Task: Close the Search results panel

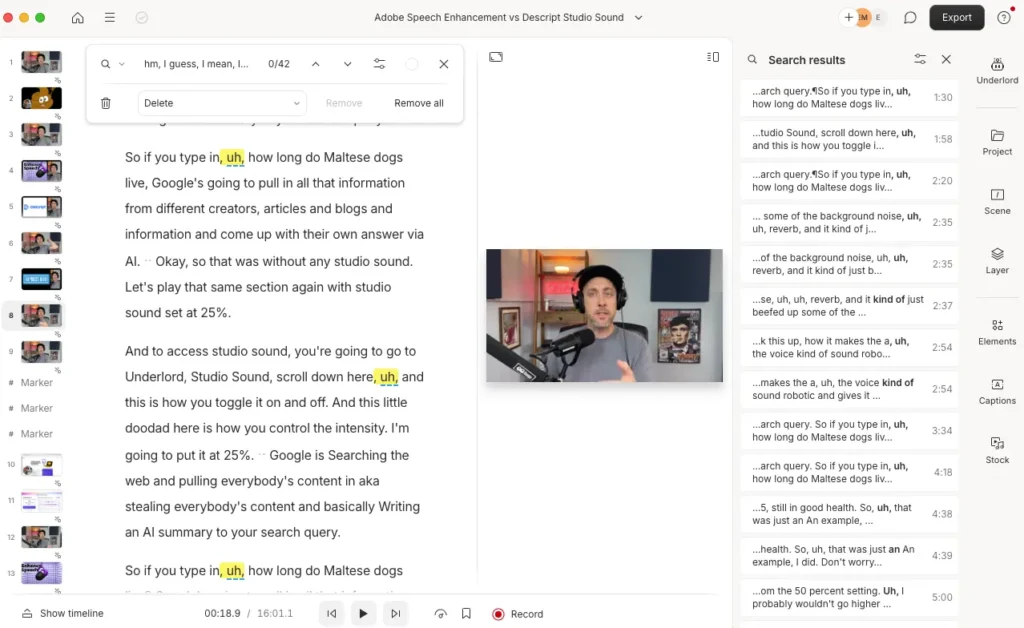Action: tap(946, 59)
